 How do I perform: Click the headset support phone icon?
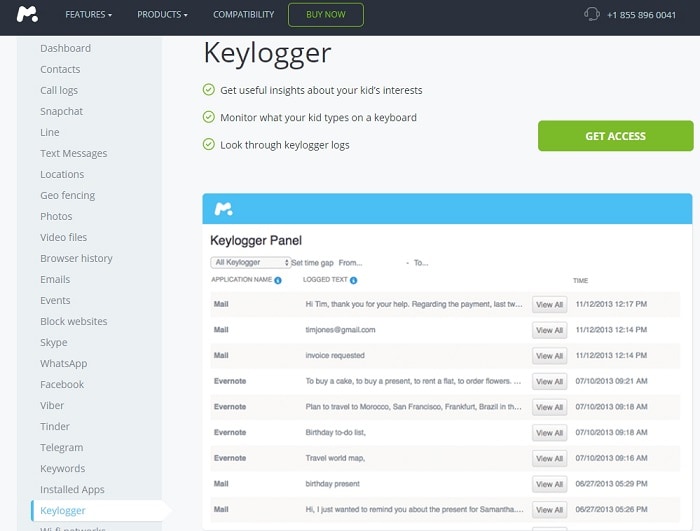pos(592,15)
